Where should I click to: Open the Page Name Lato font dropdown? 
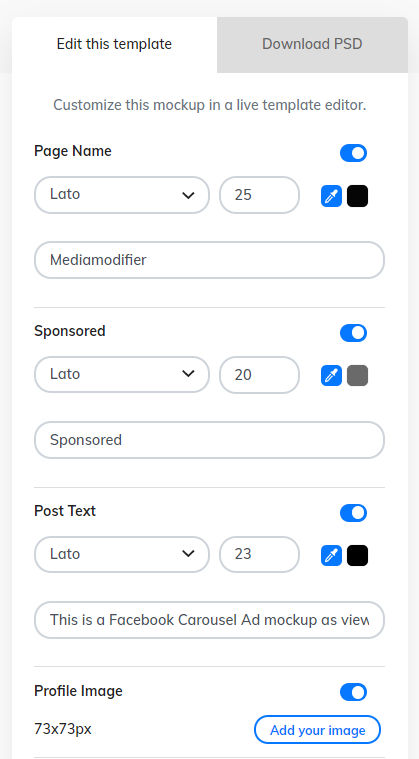122,195
